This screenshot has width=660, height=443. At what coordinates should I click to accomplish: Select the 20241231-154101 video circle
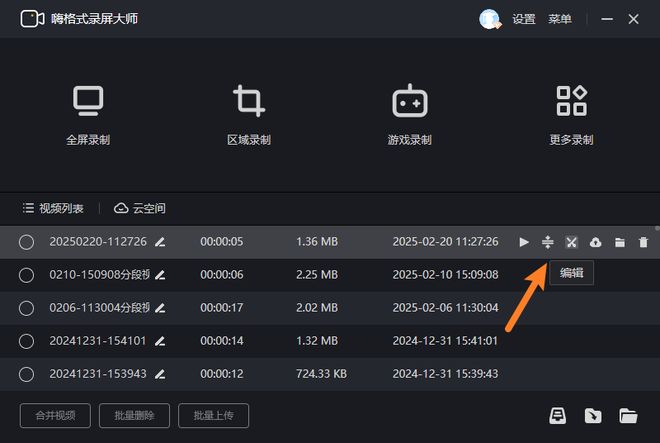pos(27,341)
